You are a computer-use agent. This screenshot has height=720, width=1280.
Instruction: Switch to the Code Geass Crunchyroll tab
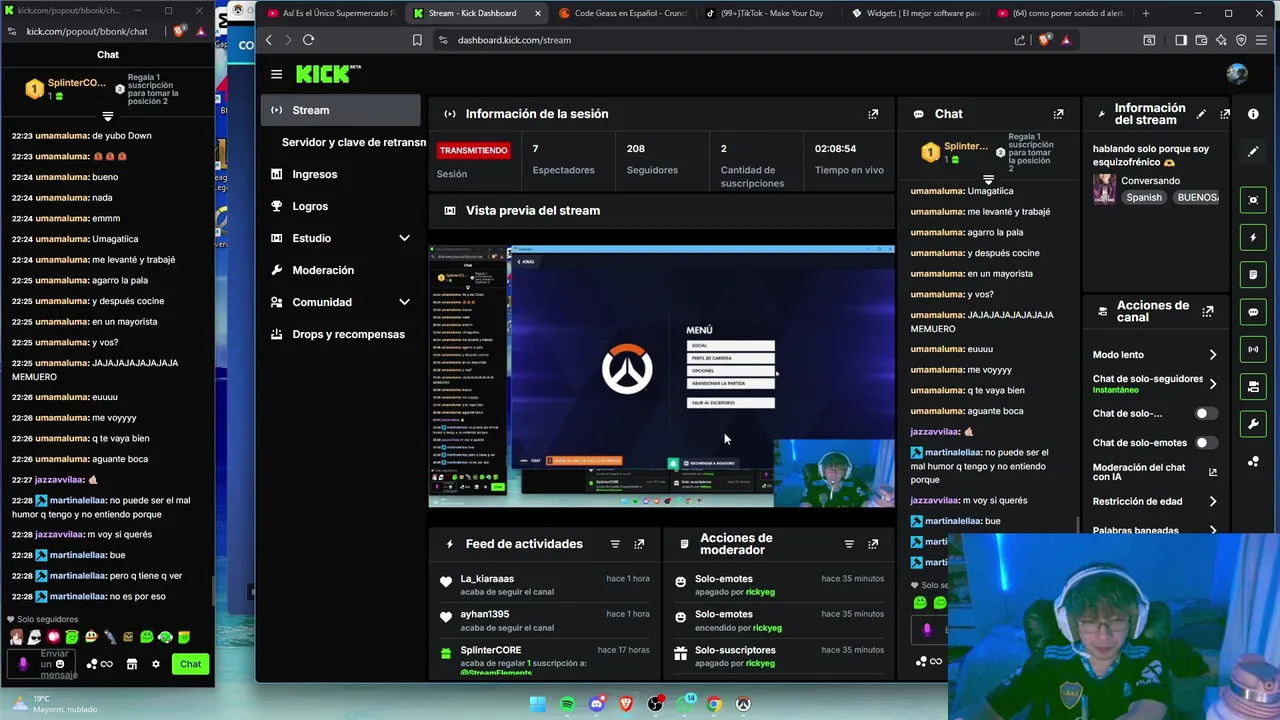pos(622,13)
